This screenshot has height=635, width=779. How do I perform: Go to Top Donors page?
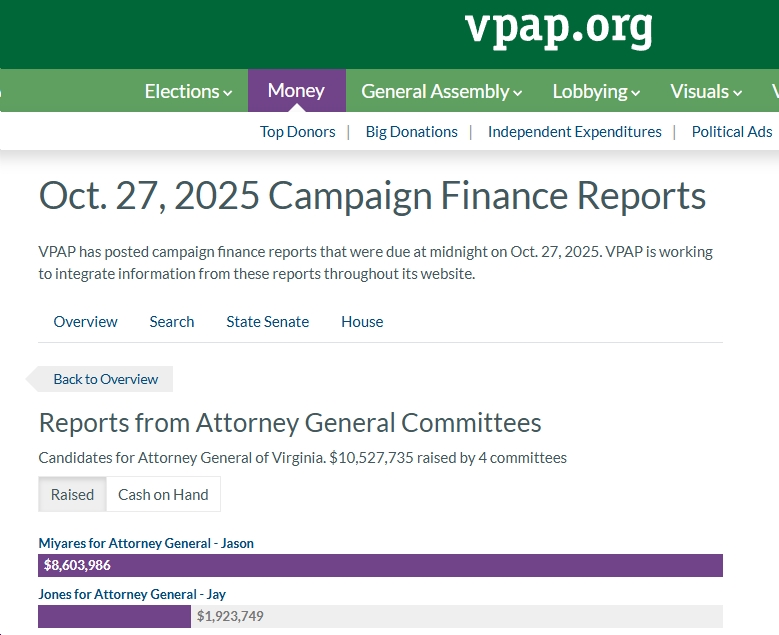[298, 132]
